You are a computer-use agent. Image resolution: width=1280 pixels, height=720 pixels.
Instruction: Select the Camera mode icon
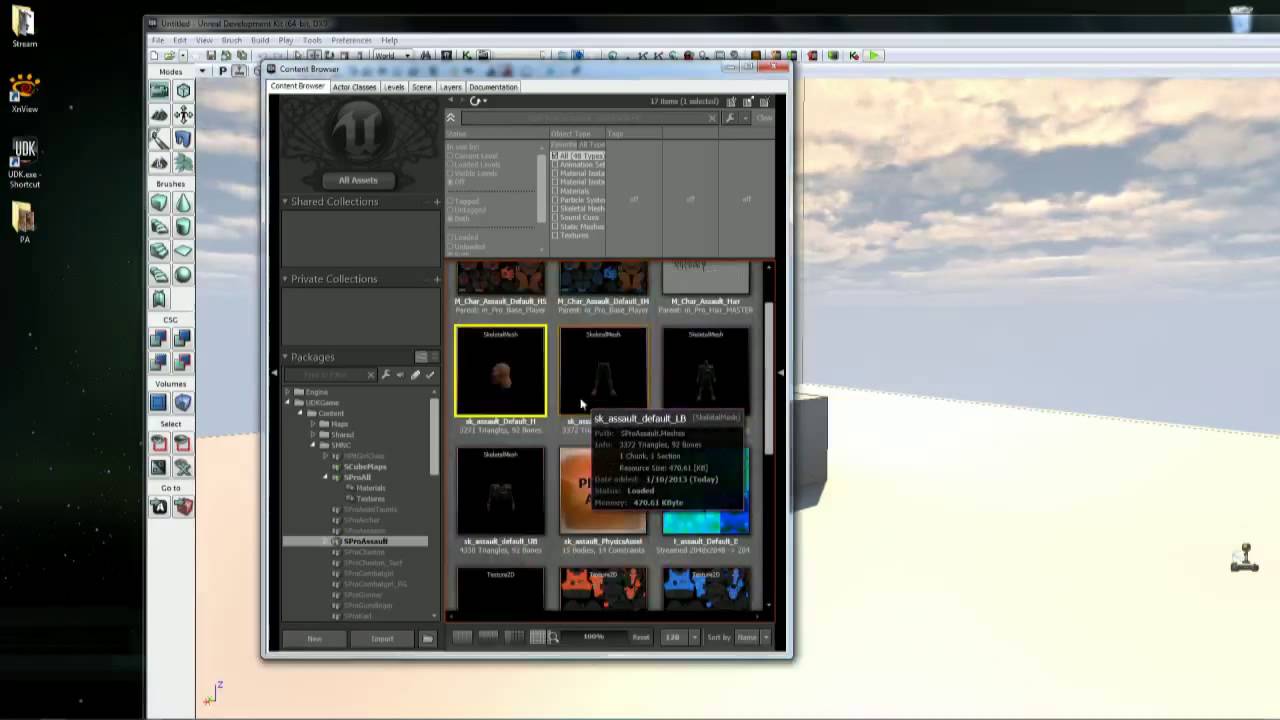(x=160, y=91)
